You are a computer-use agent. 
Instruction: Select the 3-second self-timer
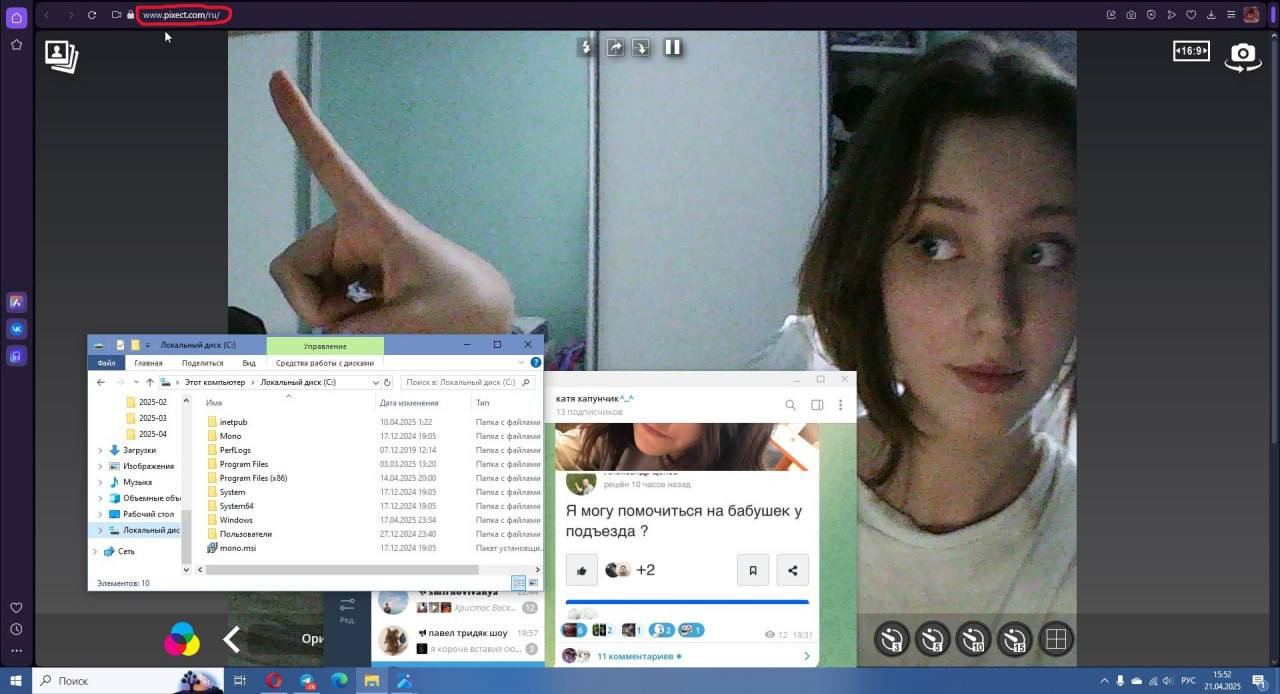(x=892, y=639)
